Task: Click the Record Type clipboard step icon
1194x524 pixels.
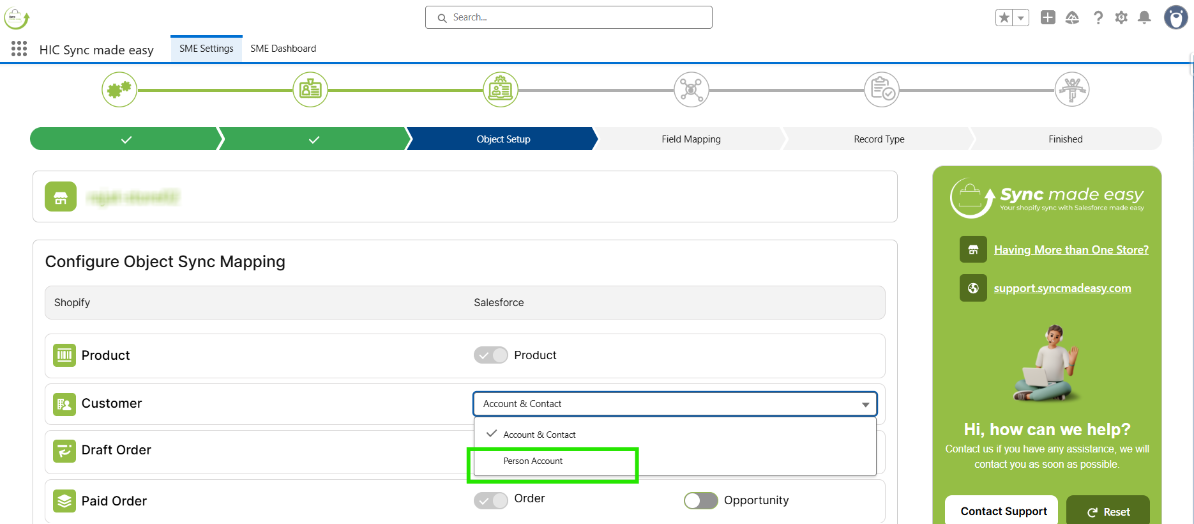Action: pyautogui.click(x=882, y=90)
